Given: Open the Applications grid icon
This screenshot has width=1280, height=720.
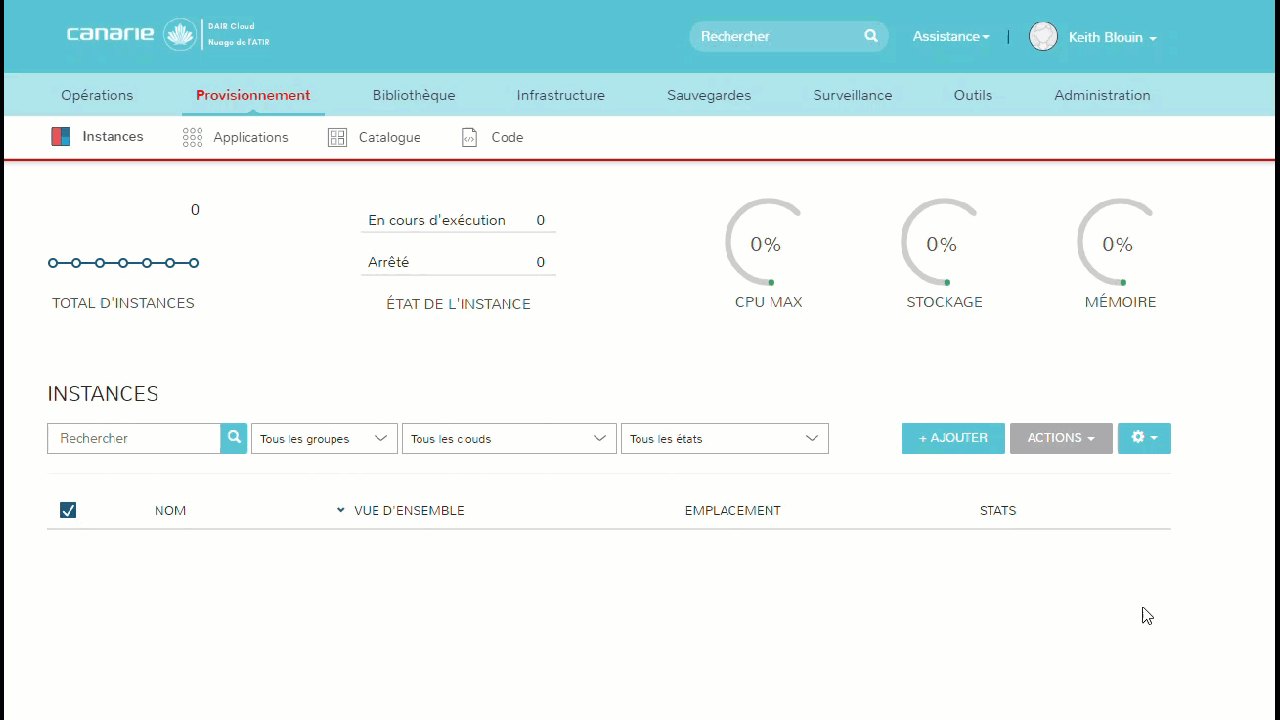Looking at the screenshot, I should coord(192,138).
